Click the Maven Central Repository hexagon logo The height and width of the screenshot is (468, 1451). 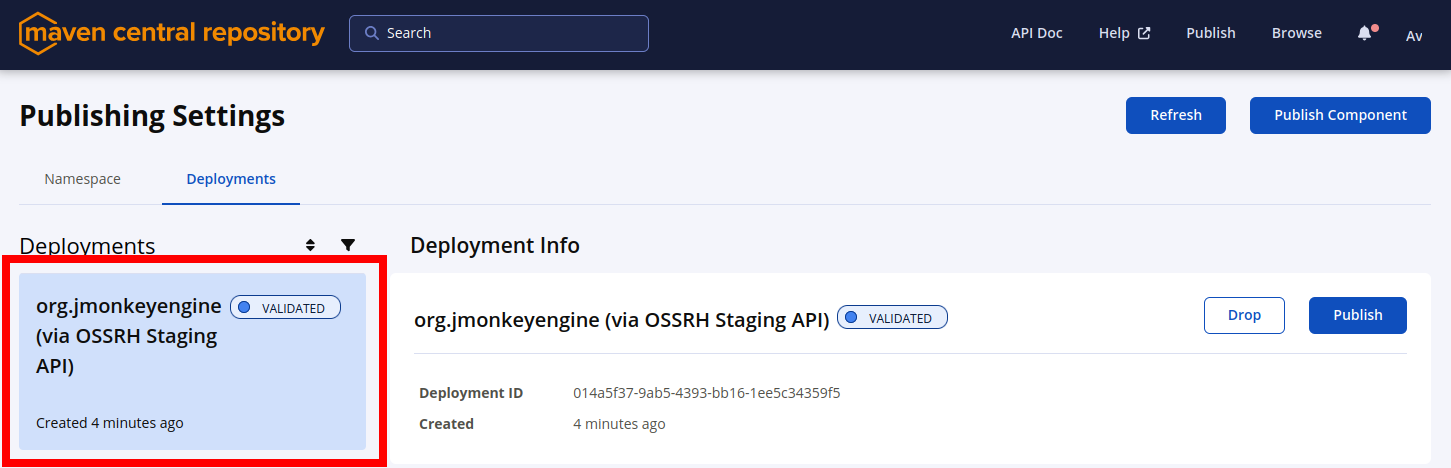click(38, 33)
